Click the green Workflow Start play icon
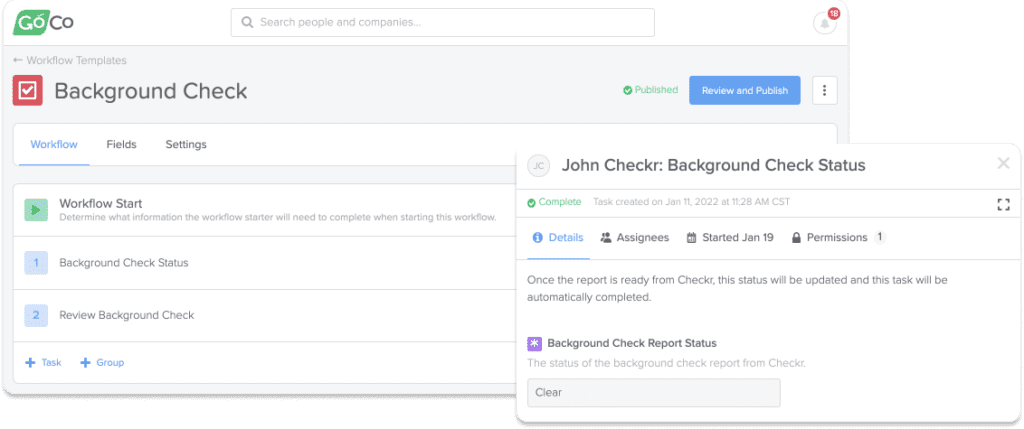Image resolution: width=1024 pixels, height=429 pixels. [36, 210]
